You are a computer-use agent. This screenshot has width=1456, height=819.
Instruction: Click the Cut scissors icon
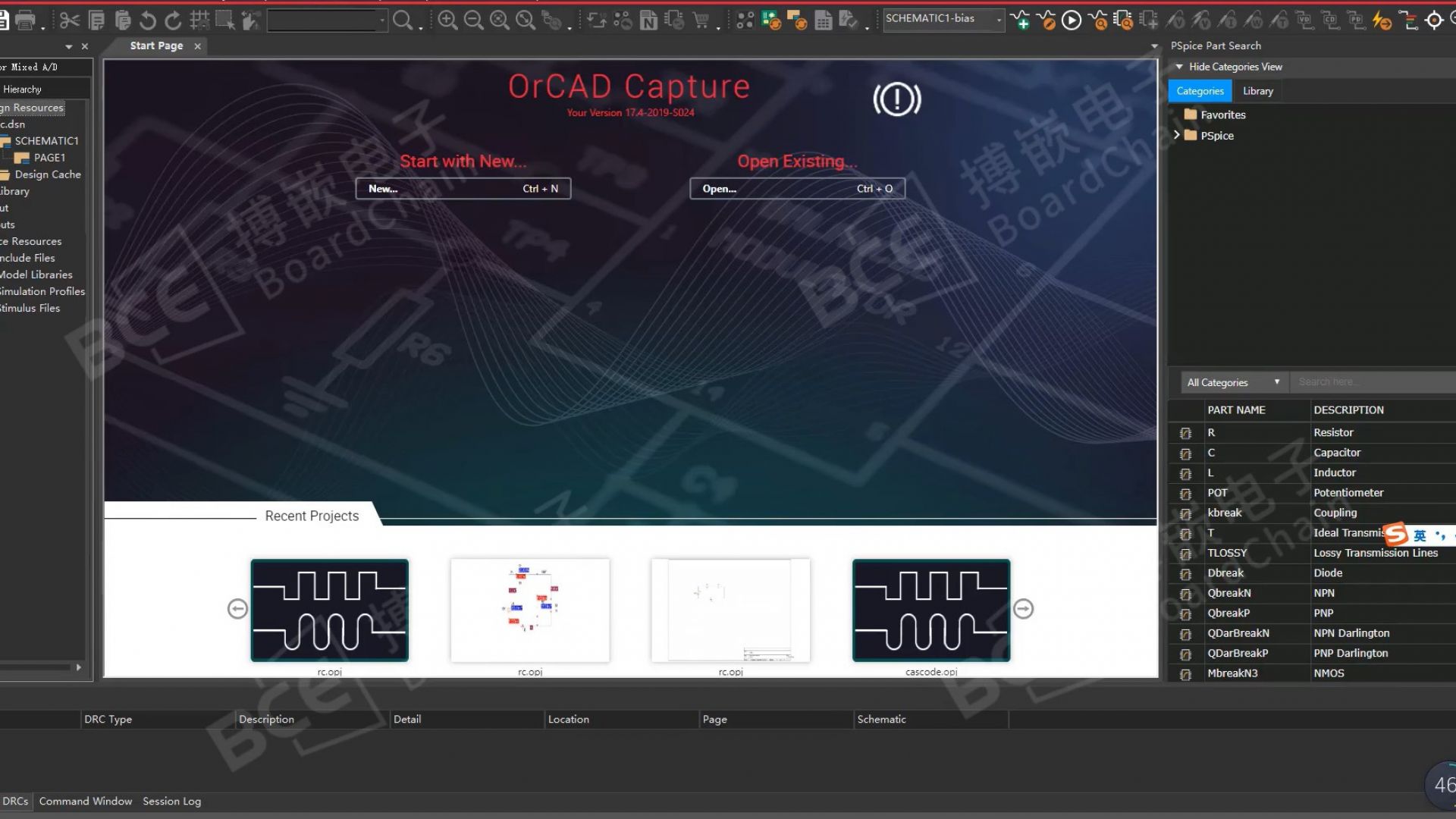click(x=69, y=20)
